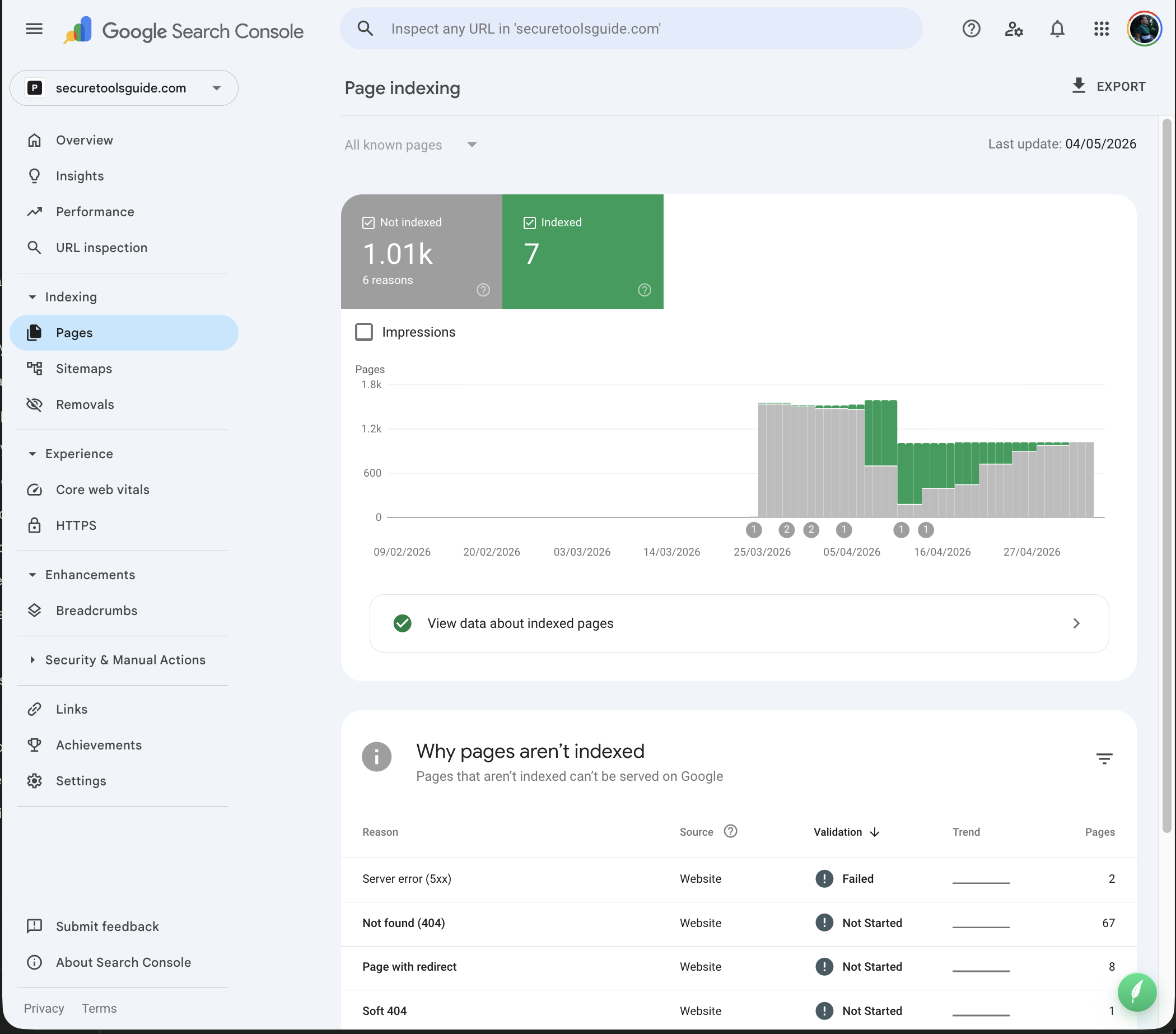Toggle the Not indexed checkbox

point(368,223)
